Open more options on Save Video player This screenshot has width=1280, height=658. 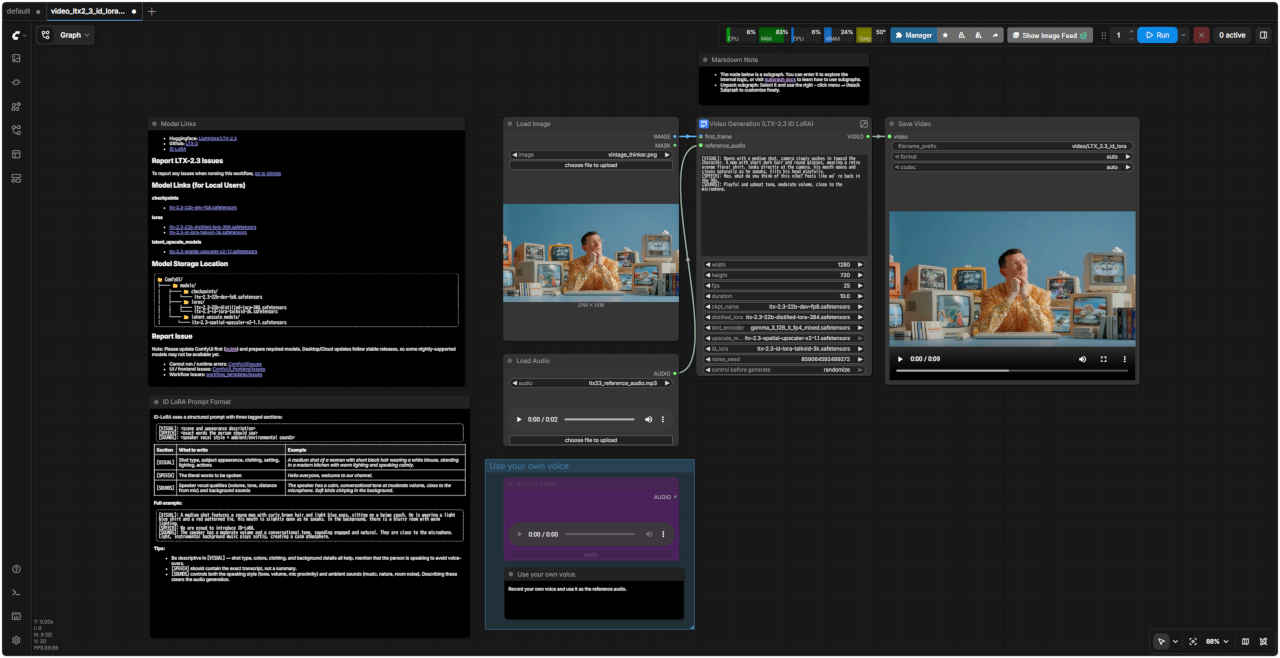tap(1124, 359)
